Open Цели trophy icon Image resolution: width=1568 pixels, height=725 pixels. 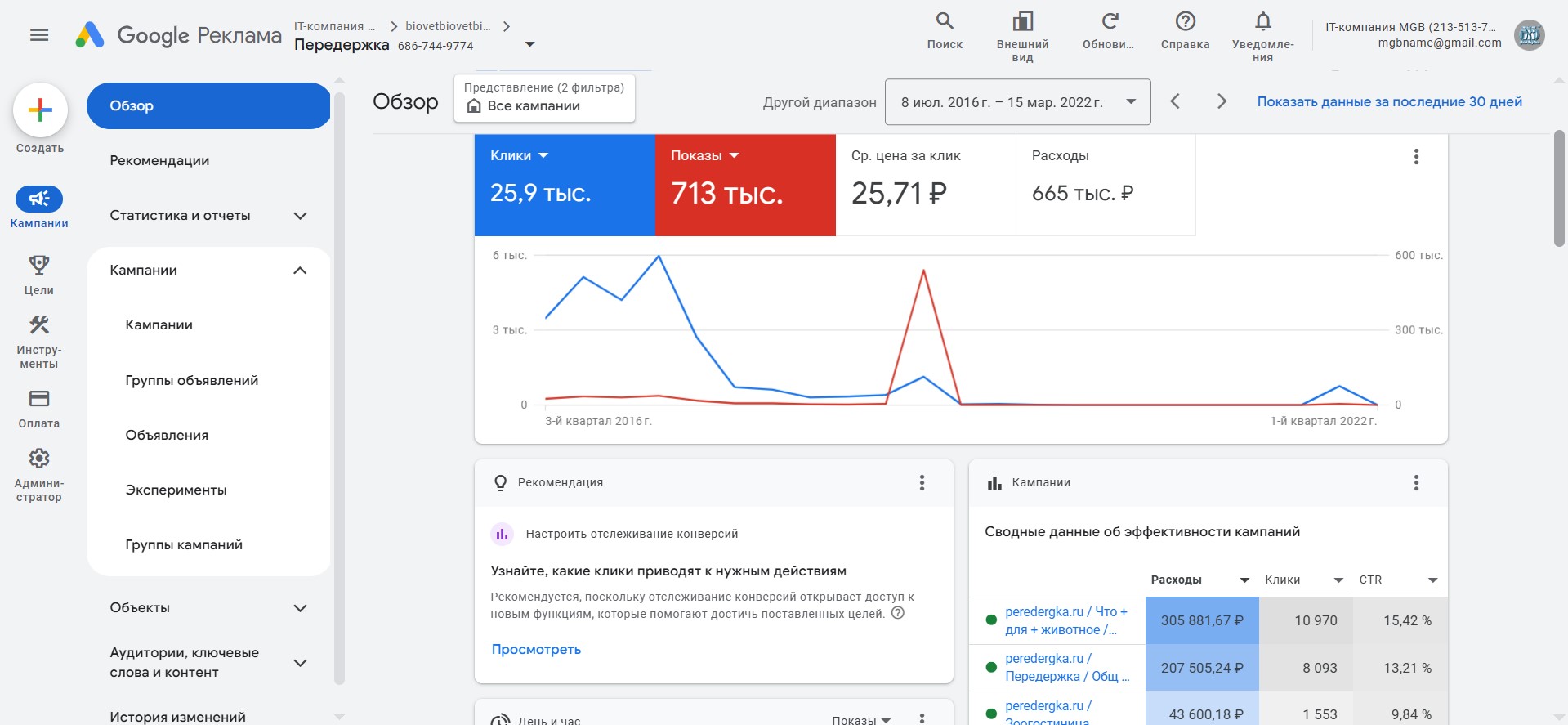(x=39, y=265)
